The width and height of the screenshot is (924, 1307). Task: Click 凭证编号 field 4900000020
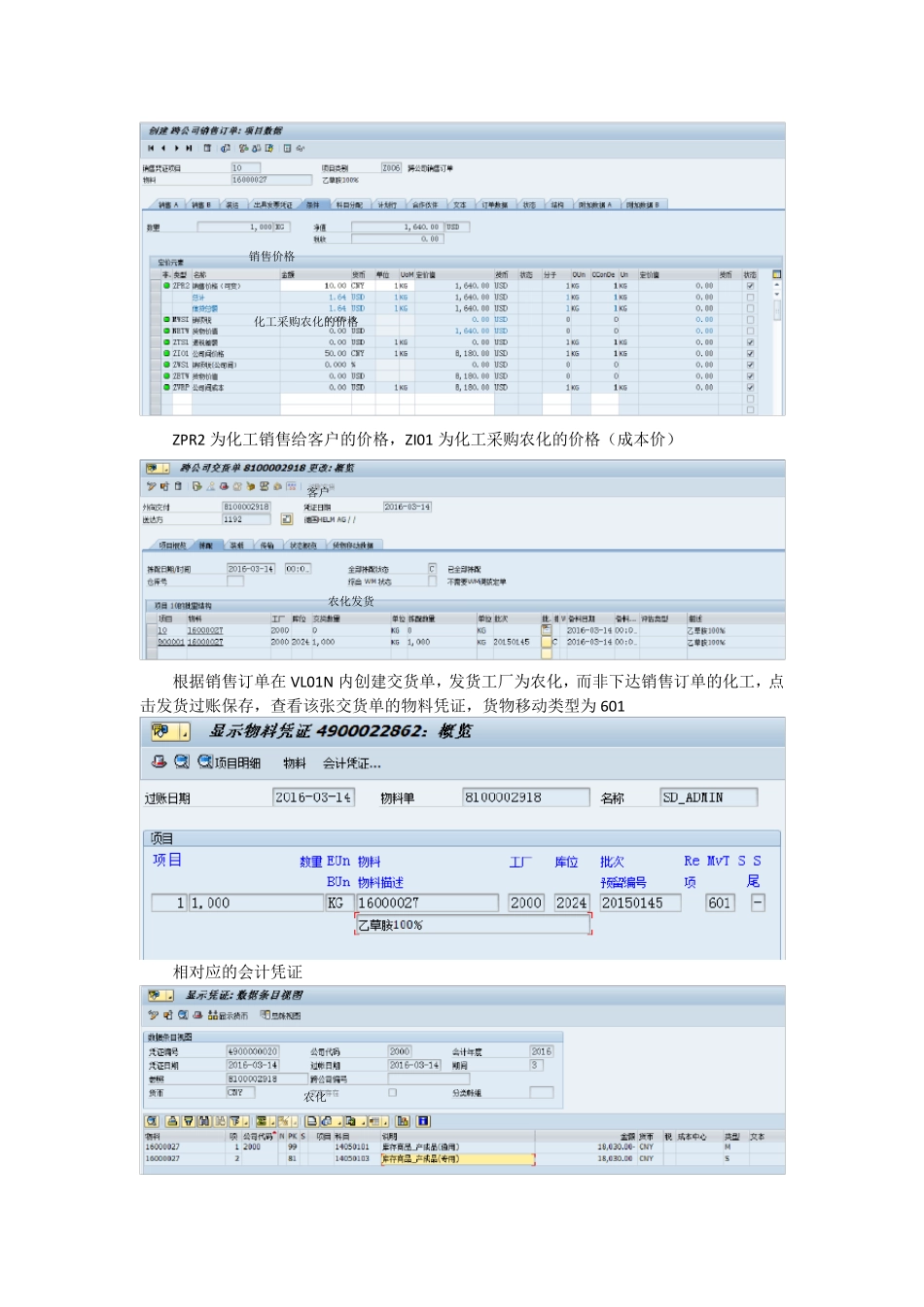(253, 1051)
